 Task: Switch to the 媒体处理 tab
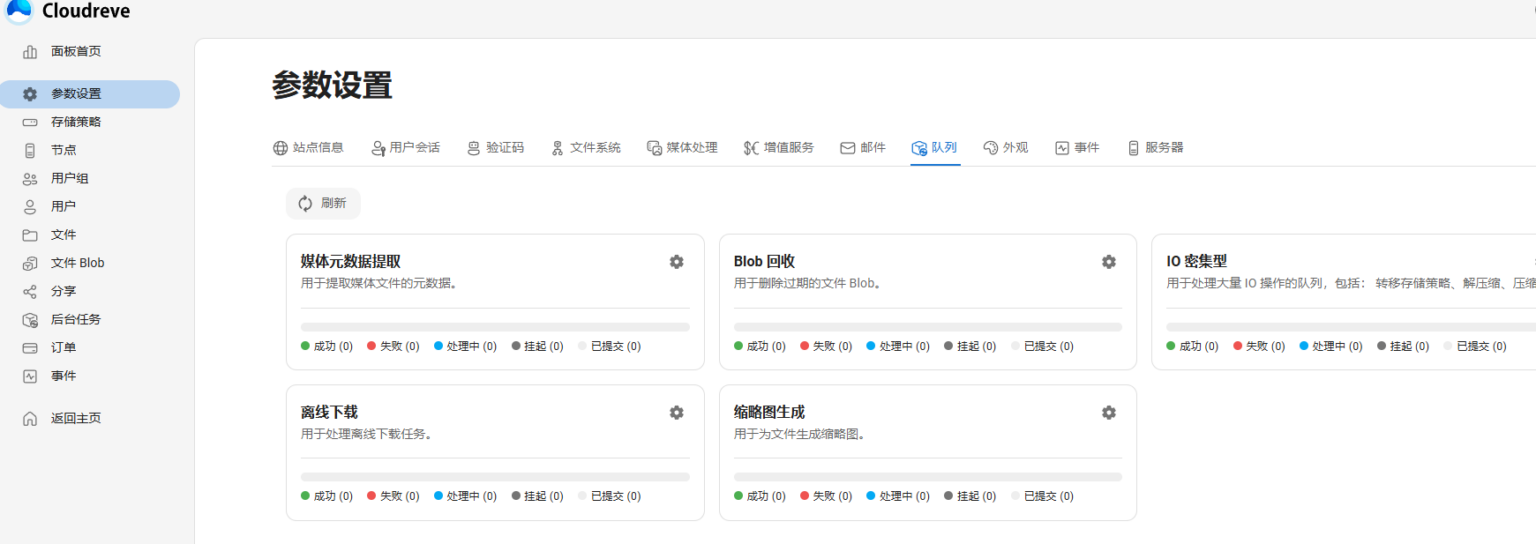pos(682,148)
